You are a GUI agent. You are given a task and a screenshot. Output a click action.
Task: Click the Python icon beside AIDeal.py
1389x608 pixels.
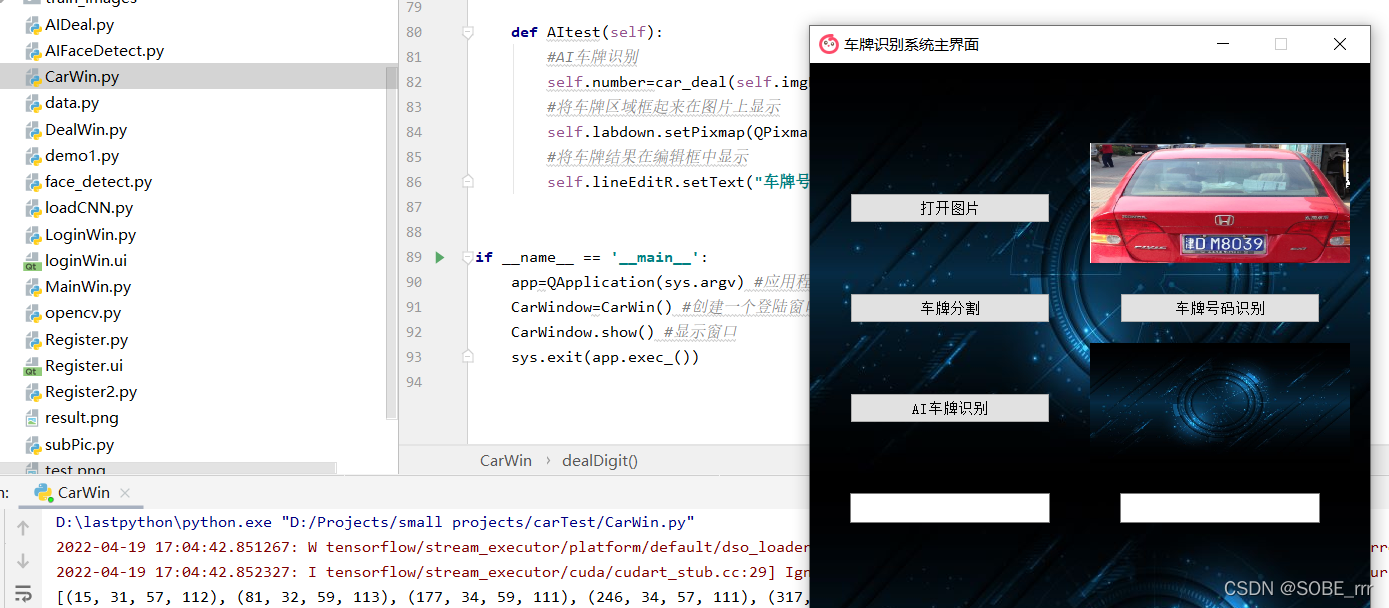coord(32,24)
